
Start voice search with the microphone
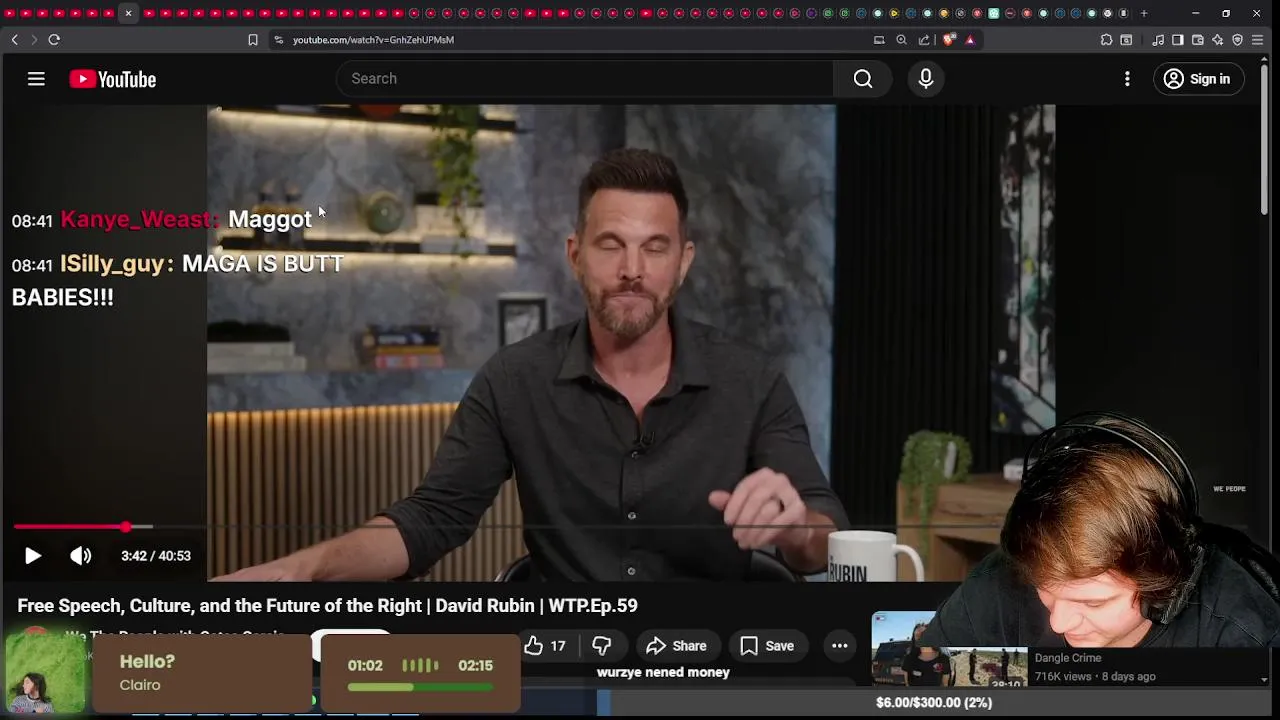coord(926,79)
